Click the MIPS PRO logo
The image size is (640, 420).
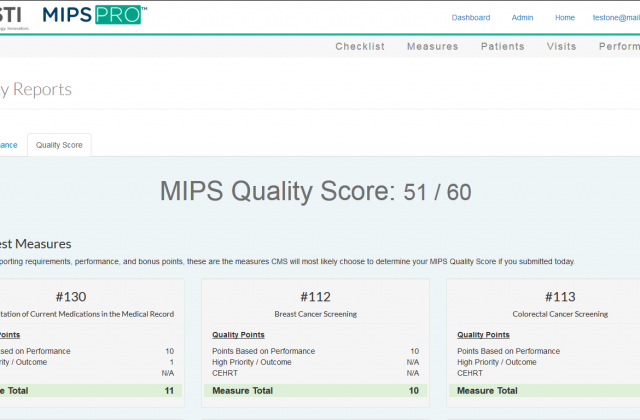94,15
